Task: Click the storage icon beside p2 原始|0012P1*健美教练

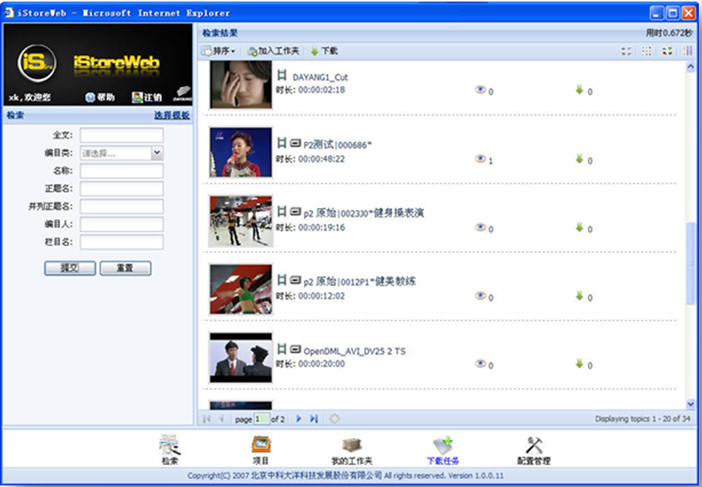Action: pyautogui.click(x=295, y=280)
